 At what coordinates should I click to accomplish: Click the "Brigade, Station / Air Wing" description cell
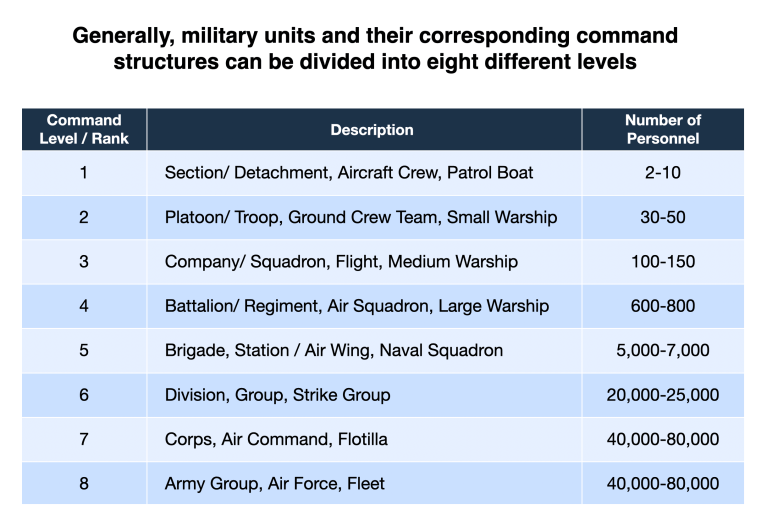point(333,351)
